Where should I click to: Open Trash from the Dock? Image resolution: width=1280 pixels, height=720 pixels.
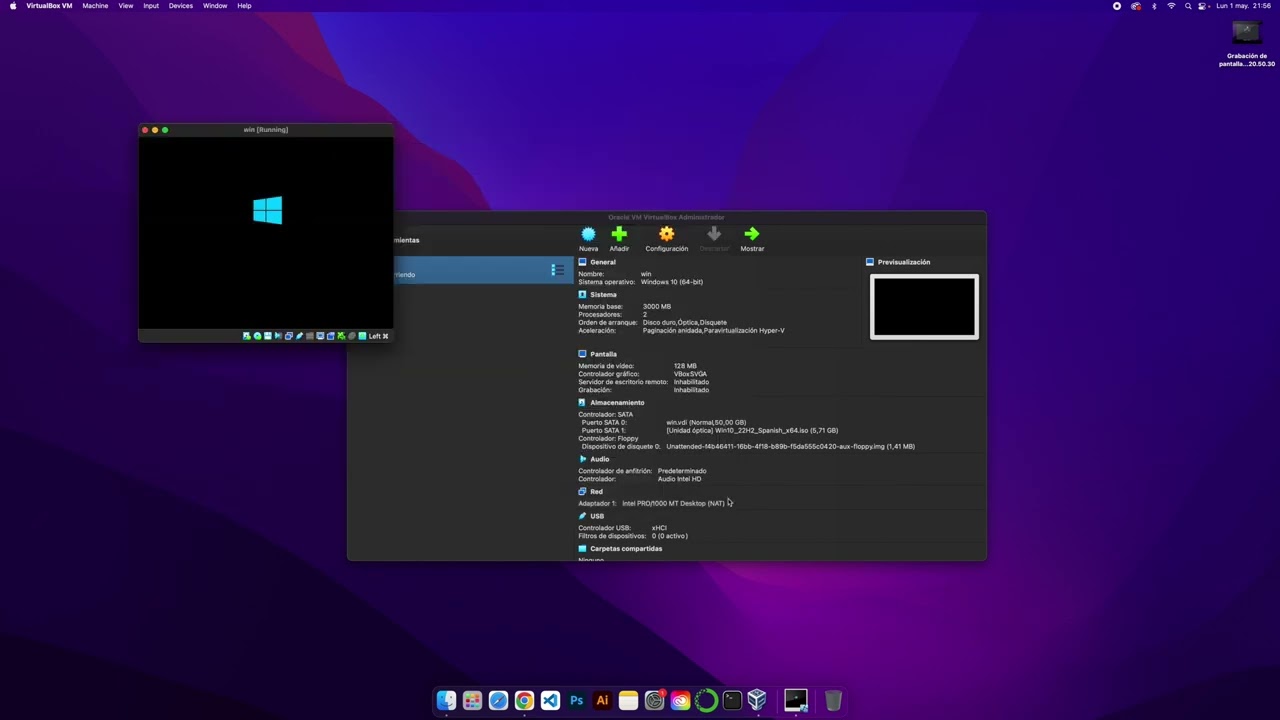(833, 700)
